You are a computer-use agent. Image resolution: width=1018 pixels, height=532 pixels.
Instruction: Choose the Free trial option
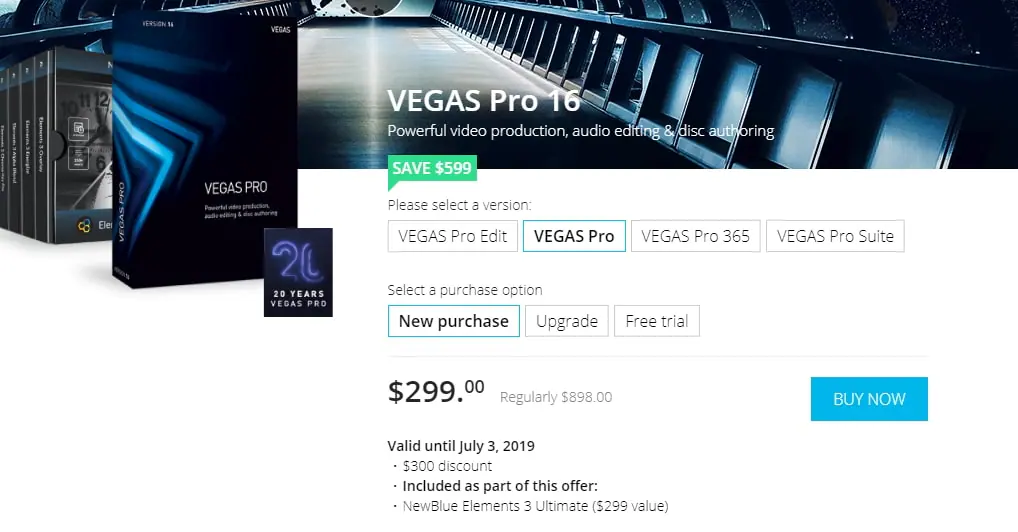tap(656, 321)
